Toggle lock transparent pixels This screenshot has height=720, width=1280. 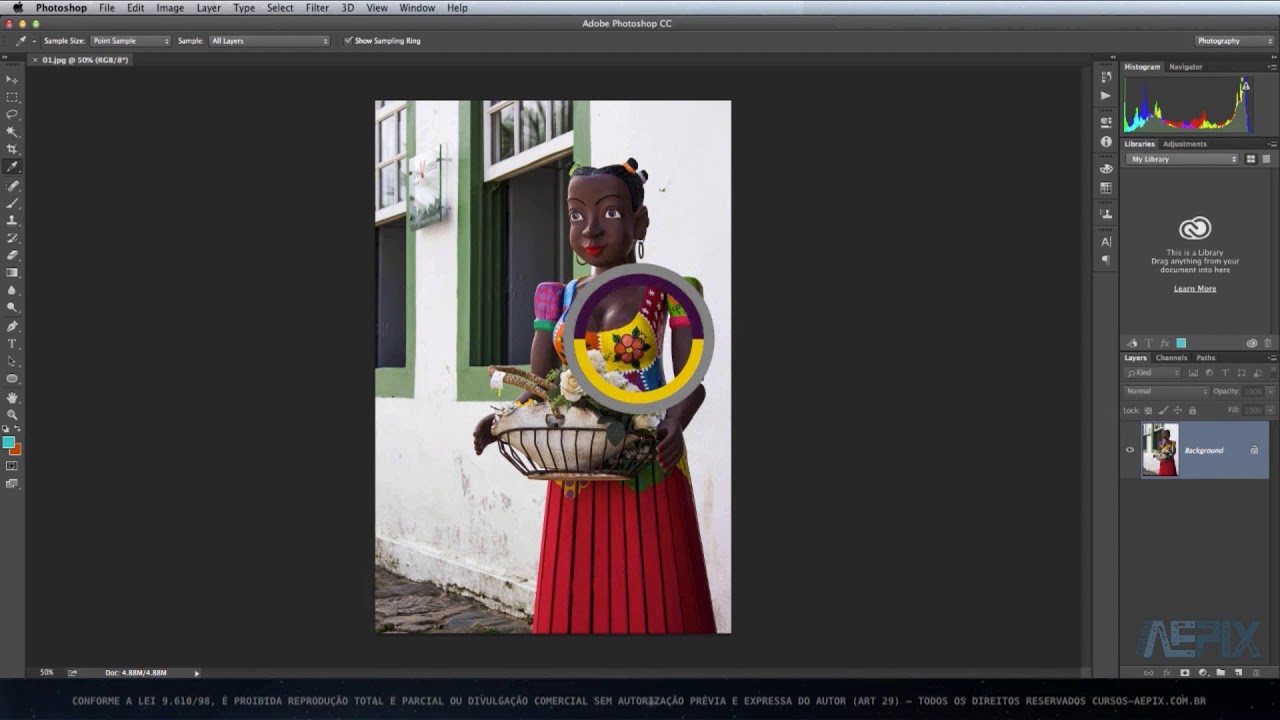1148,410
